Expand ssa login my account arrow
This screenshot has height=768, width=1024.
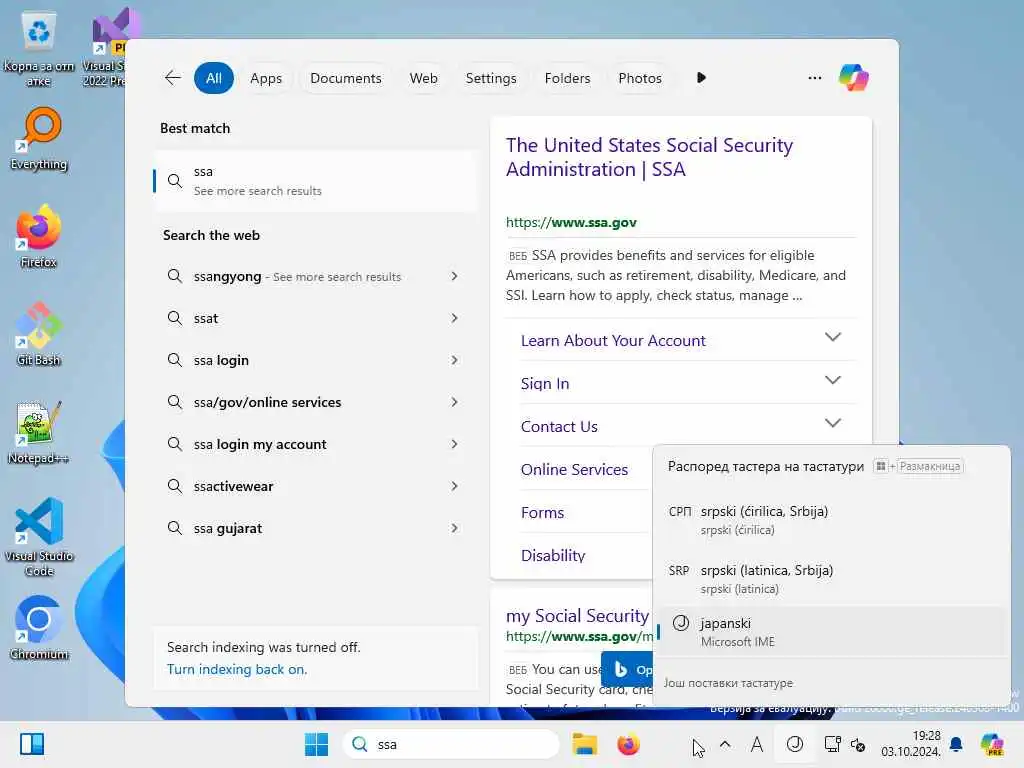click(x=455, y=444)
